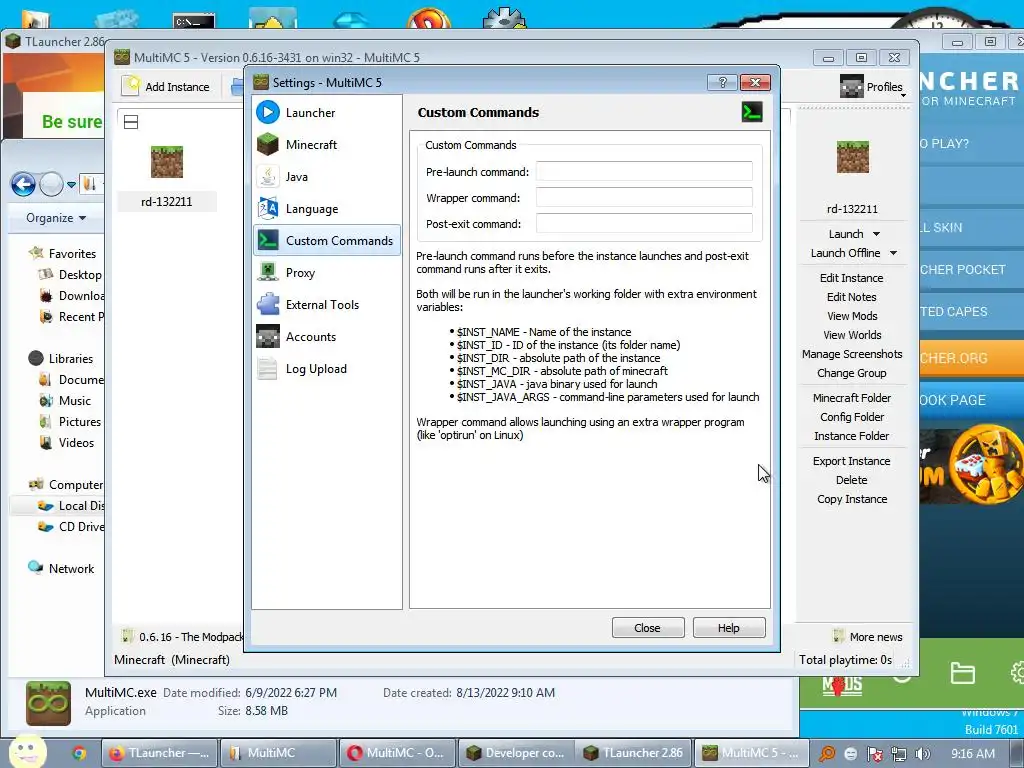Select Desktop in Explorer navigation tree
Viewport: 1024px width, 768px height.
pos(71,274)
